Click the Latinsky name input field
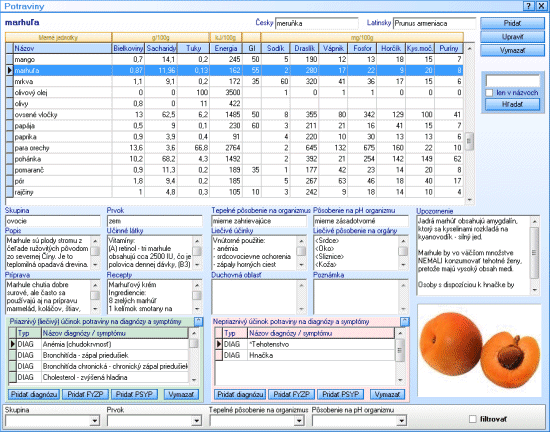The width and height of the screenshot is (550, 432). click(434, 23)
